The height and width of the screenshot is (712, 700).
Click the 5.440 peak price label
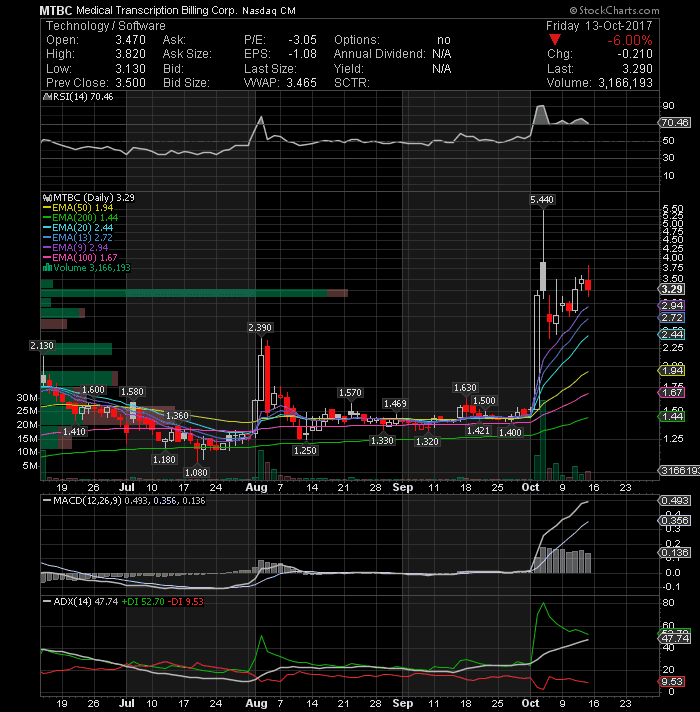tap(542, 200)
